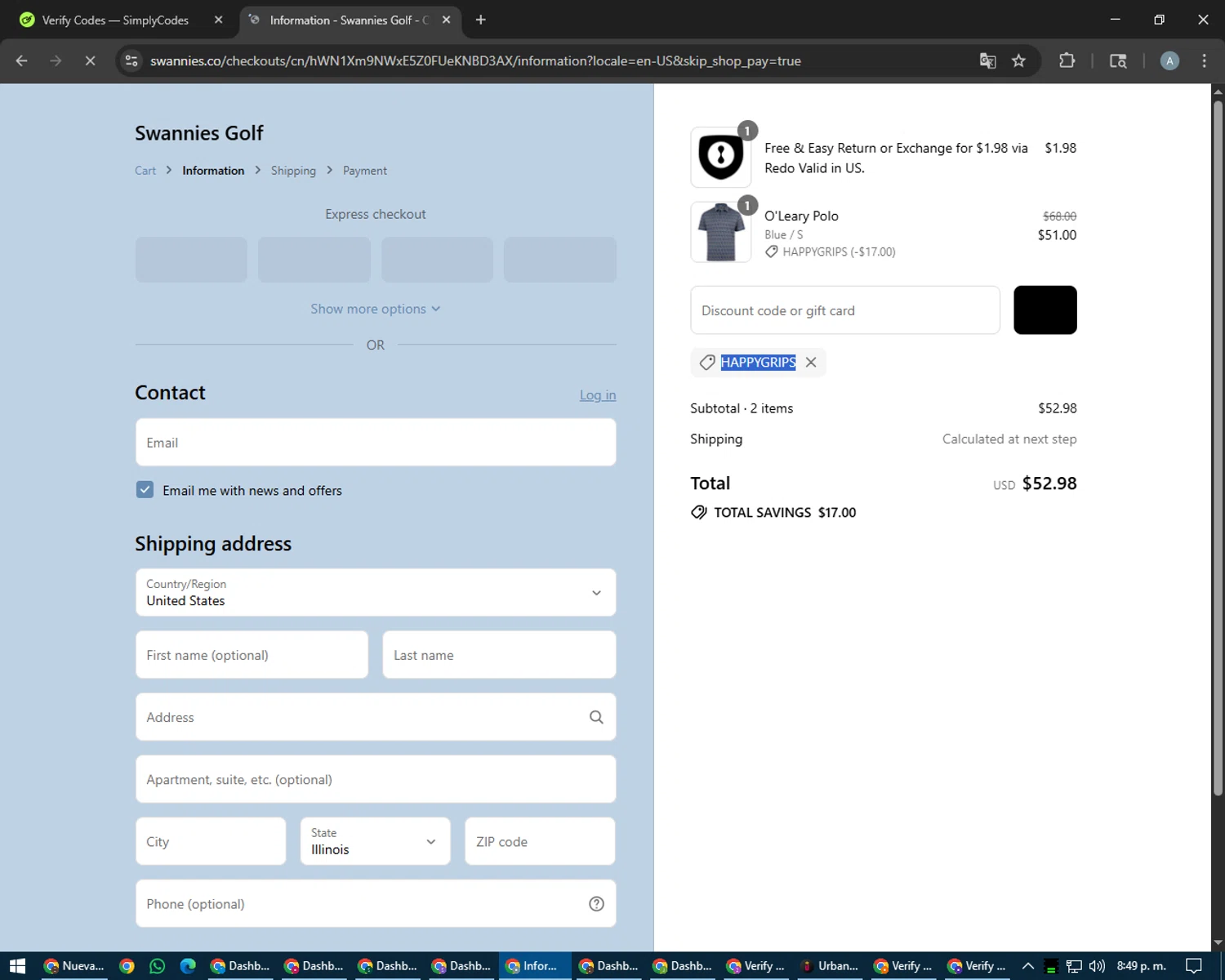Focus the First name (optional) field
Image resolution: width=1225 pixels, height=980 pixels.
tap(252, 655)
